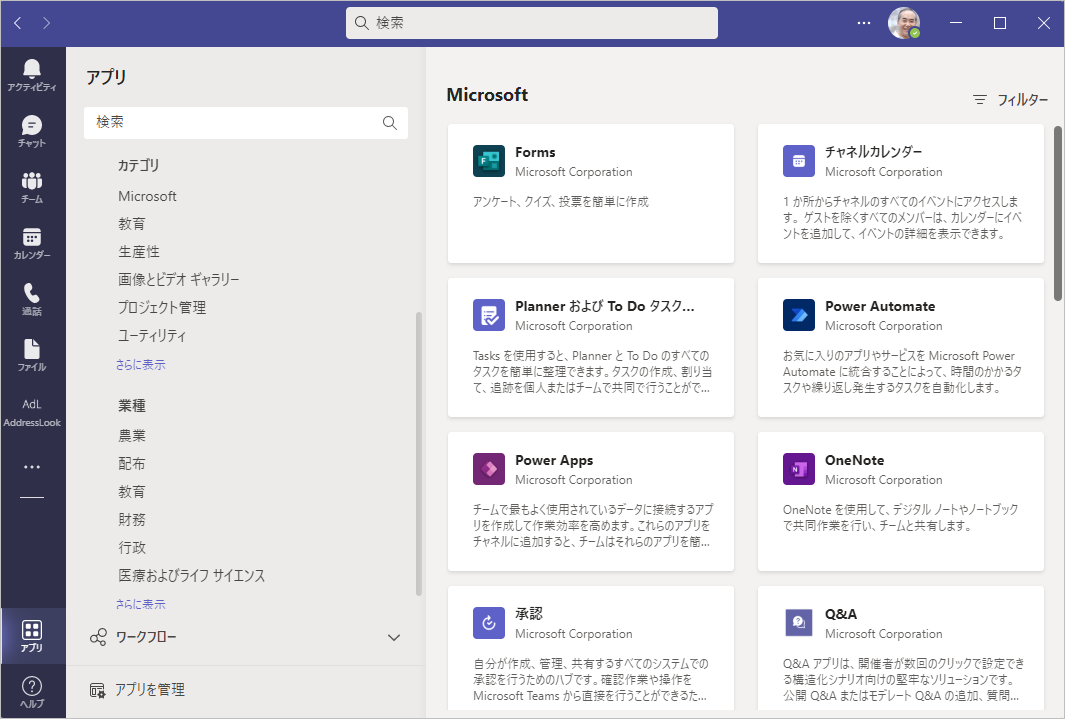The image size is (1065, 719).
Task: Select the Microsoft category
Action: [147, 196]
